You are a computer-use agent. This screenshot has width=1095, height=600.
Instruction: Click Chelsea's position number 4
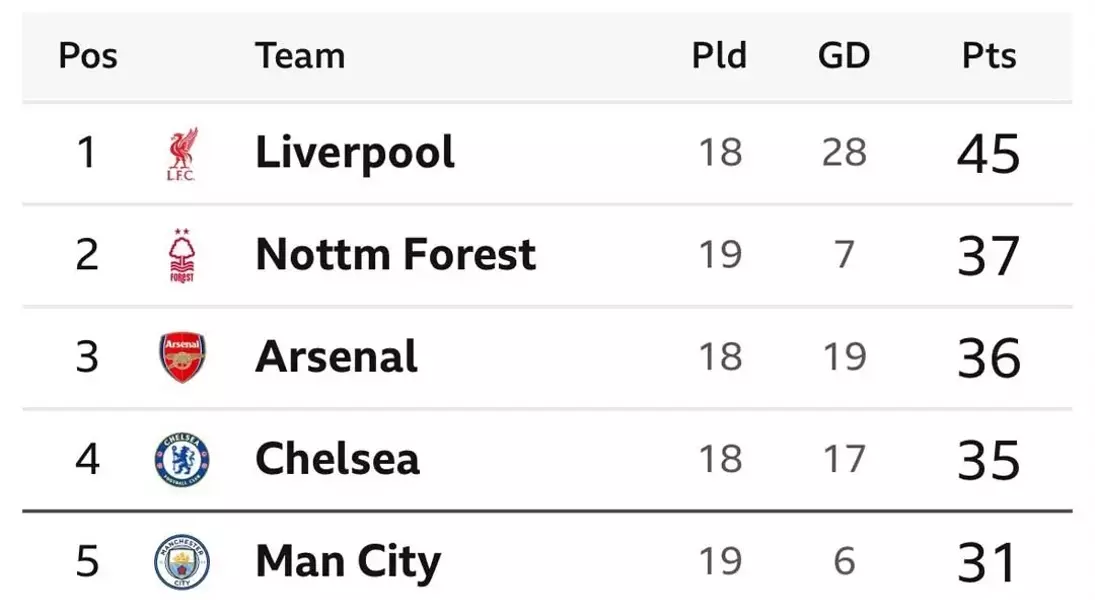click(88, 460)
